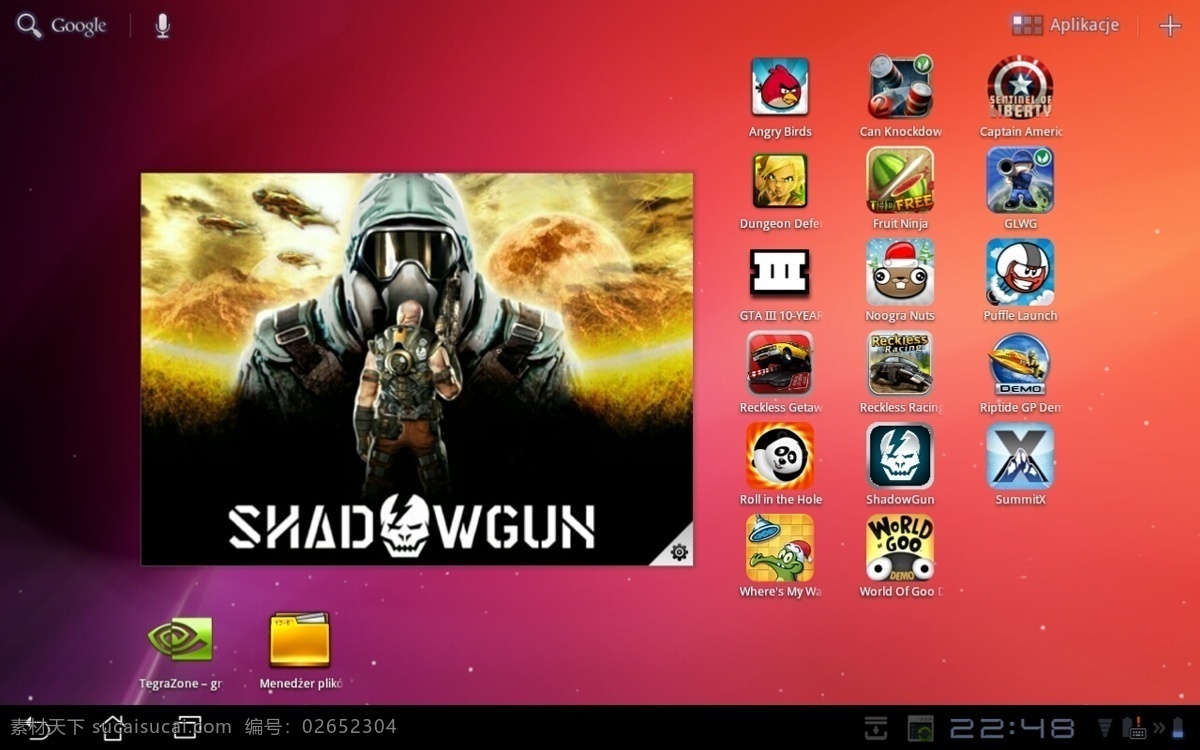Viewport: 1200px width, 750px height.
Task: Tap the plus button to customize home screen
Action: (x=1170, y=26)
